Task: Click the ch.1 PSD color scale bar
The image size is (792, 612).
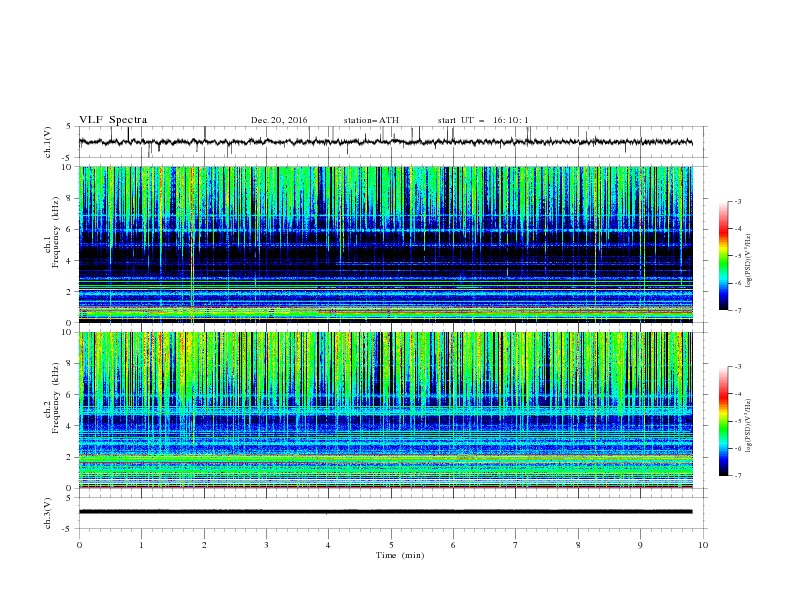Action: (x=724, y=256)
